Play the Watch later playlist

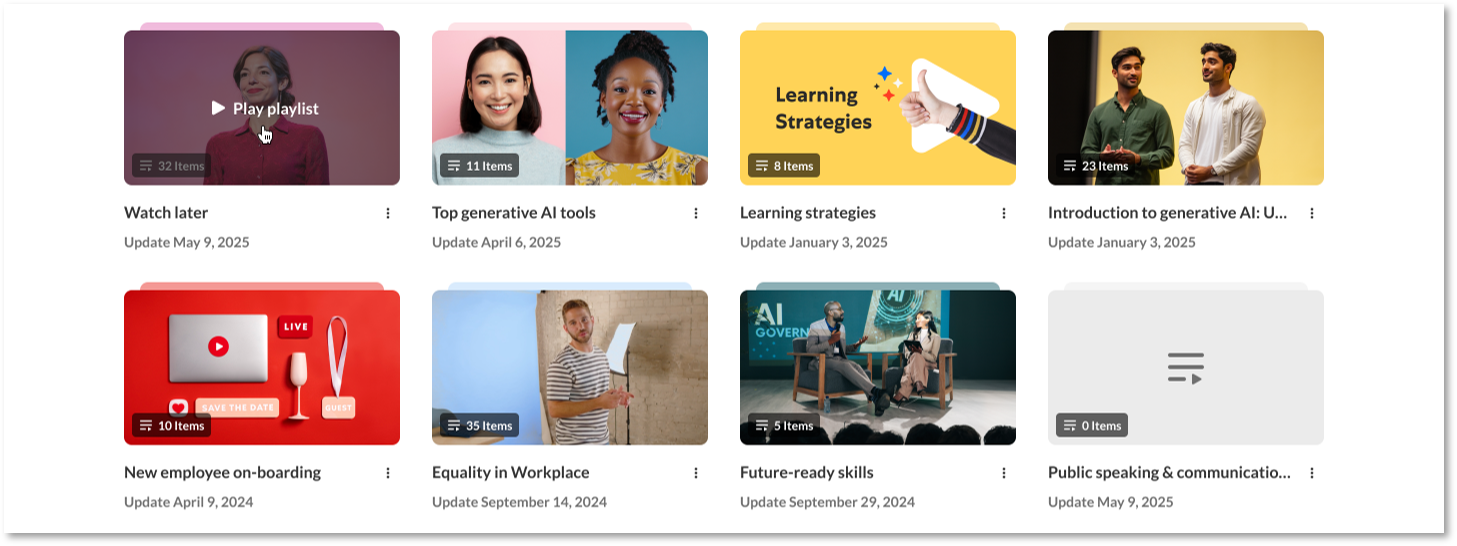[265, 108]
